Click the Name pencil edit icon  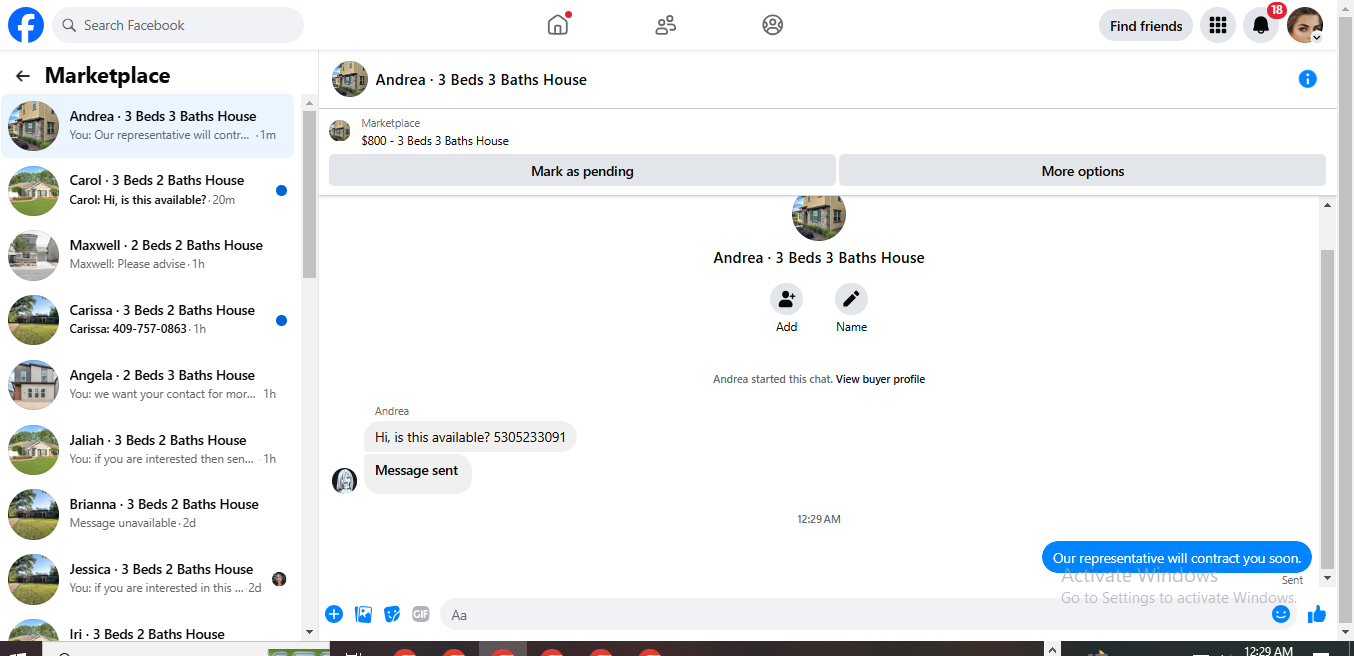click(851, 299)
